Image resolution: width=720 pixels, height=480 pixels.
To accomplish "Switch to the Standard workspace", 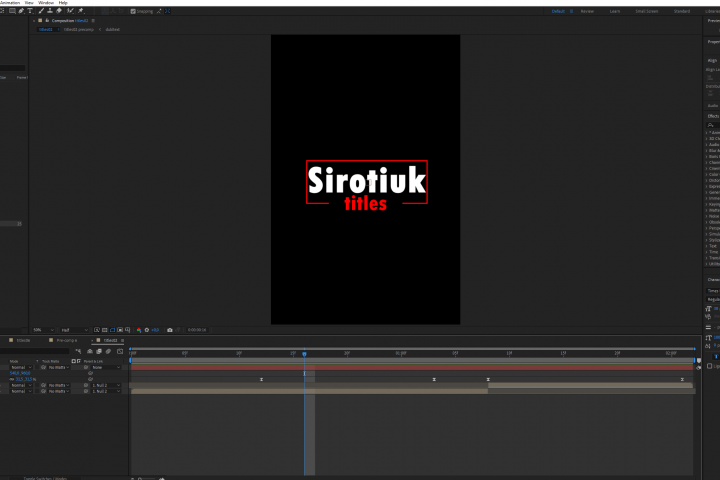I will 682,11.
